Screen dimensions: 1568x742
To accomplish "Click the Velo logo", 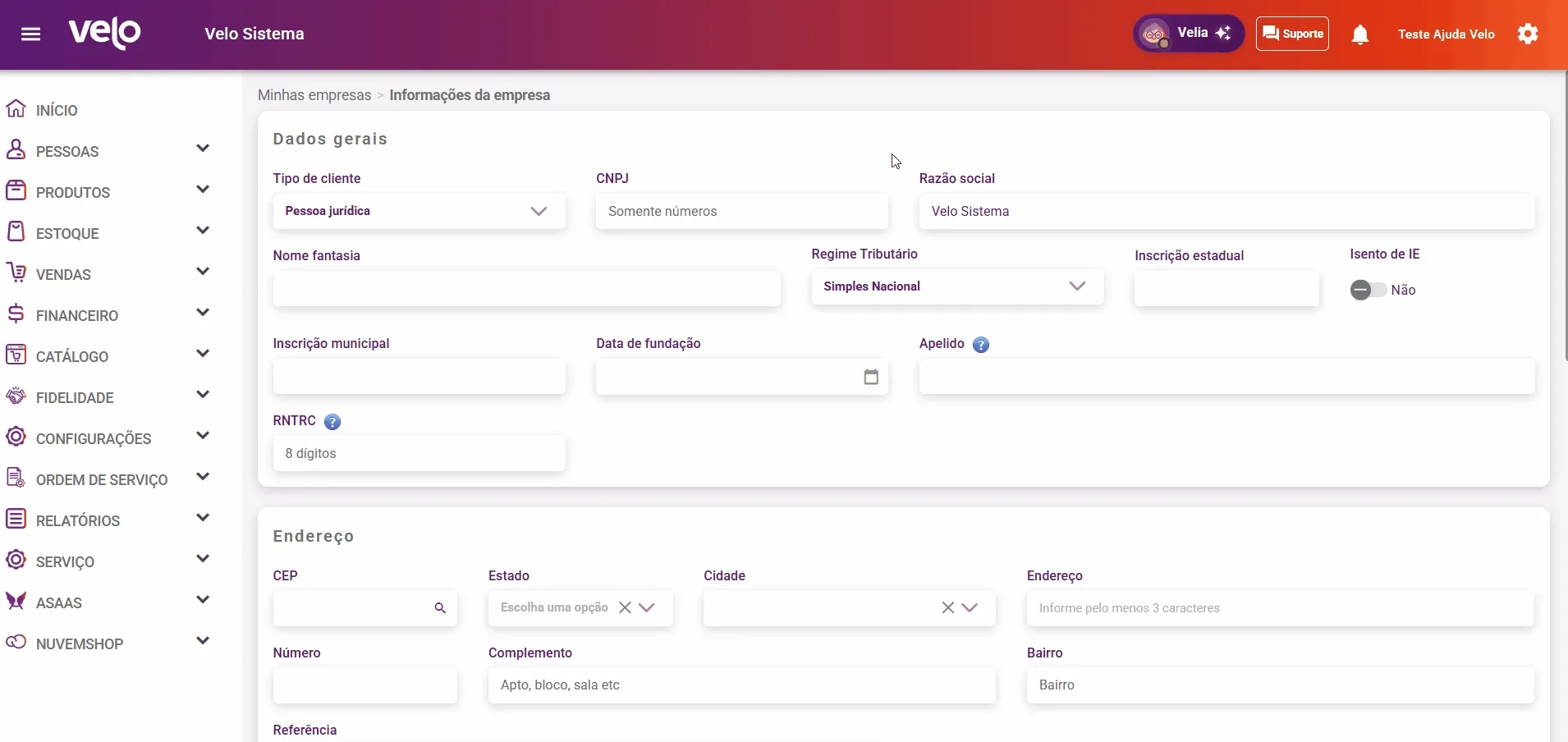I will (105, 34).
